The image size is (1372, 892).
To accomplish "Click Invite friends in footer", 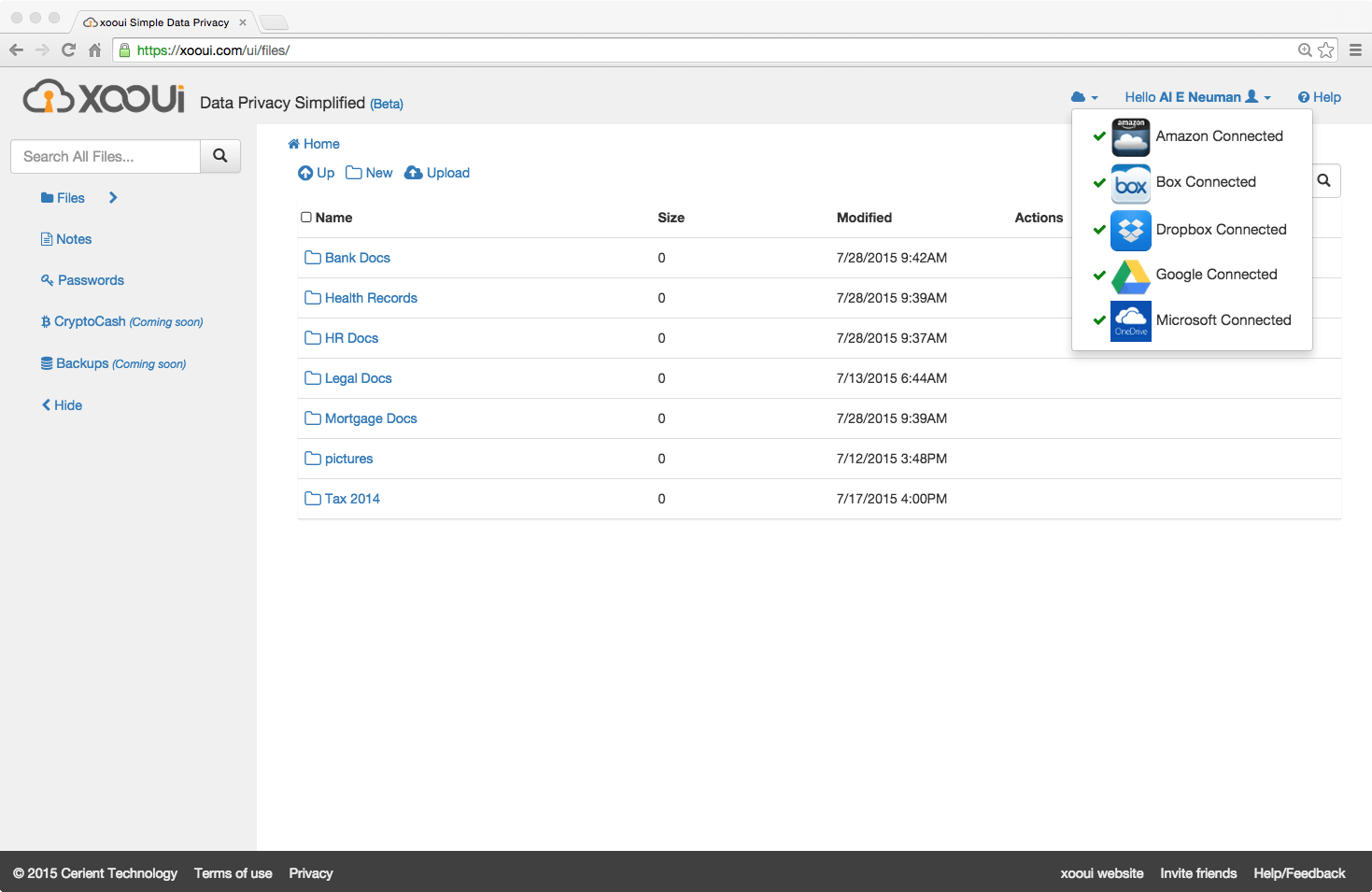I will 1198,873.
